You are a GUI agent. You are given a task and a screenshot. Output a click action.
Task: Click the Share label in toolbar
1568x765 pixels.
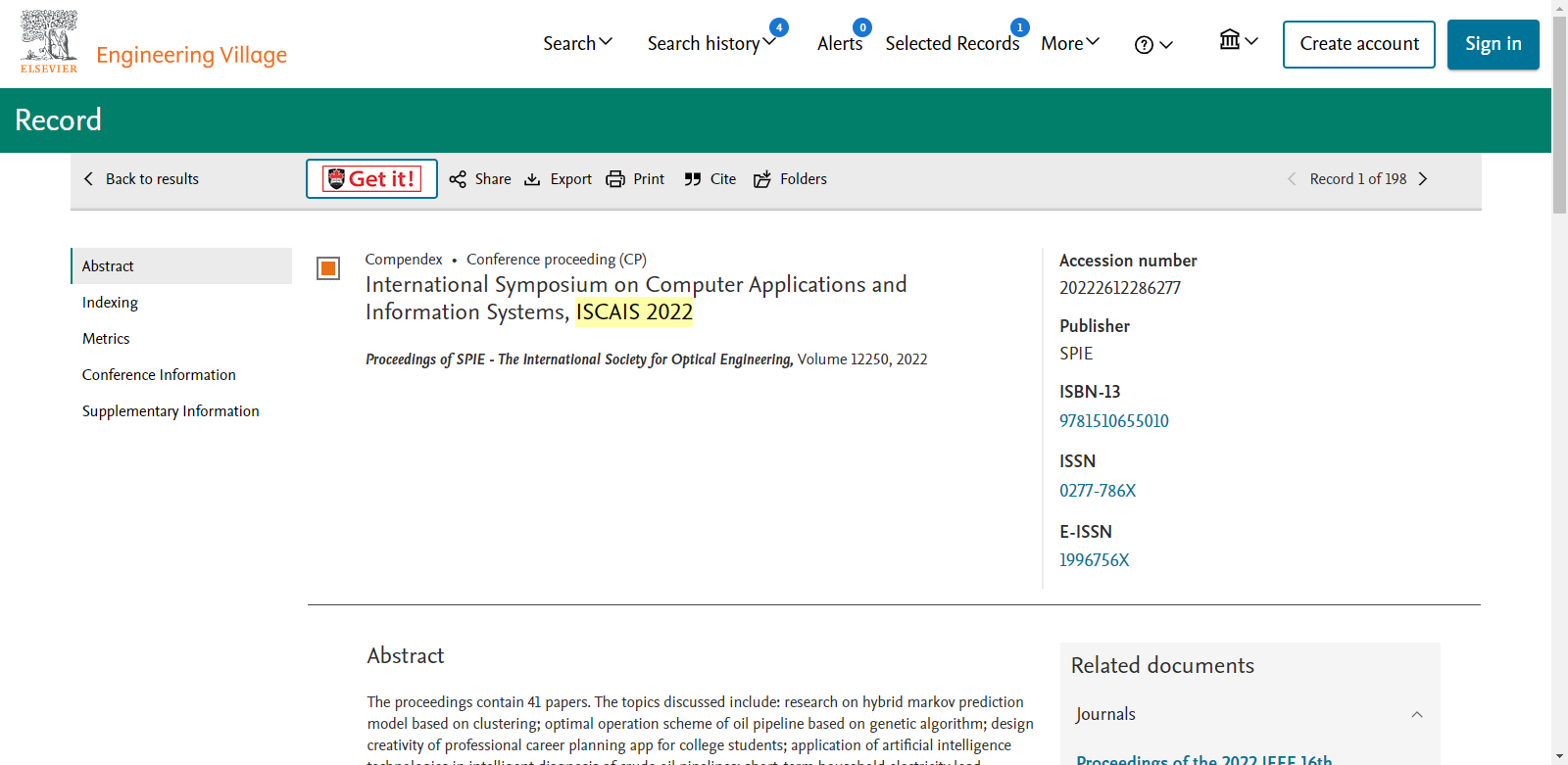[x=493, y=179]
